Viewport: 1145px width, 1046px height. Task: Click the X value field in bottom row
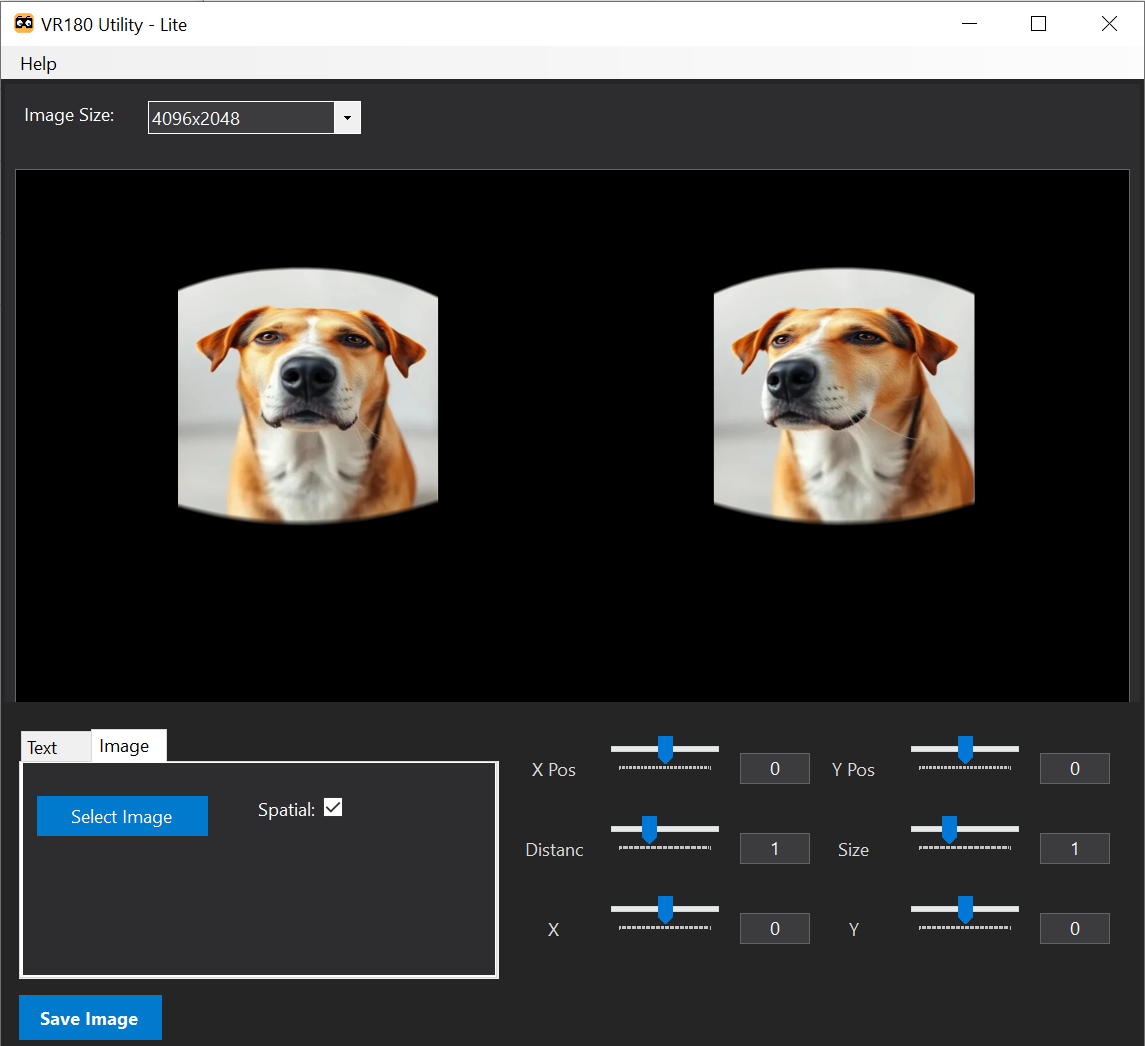[x=775, y=928]
